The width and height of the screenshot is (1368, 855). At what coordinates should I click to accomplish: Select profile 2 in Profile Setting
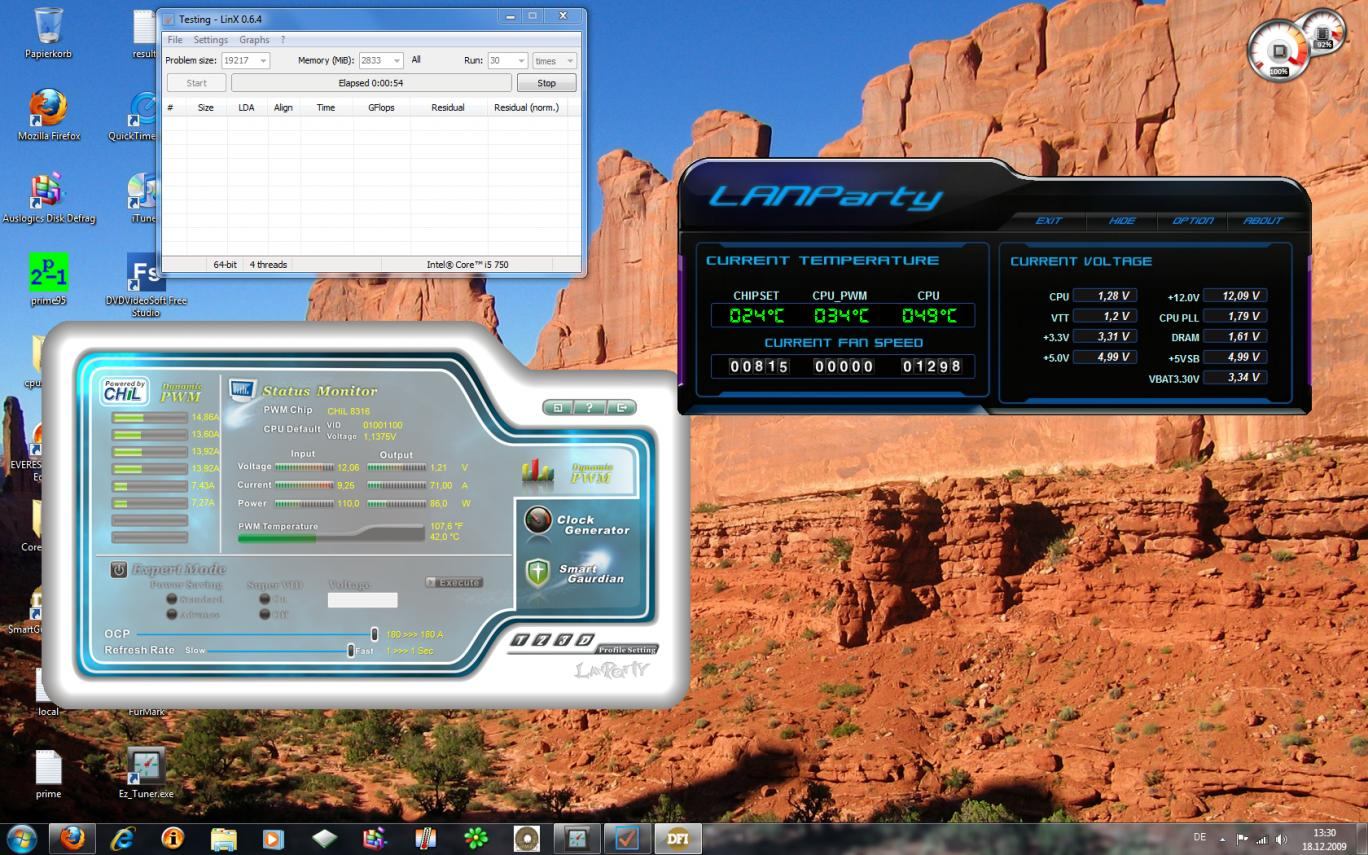(542, 640)
